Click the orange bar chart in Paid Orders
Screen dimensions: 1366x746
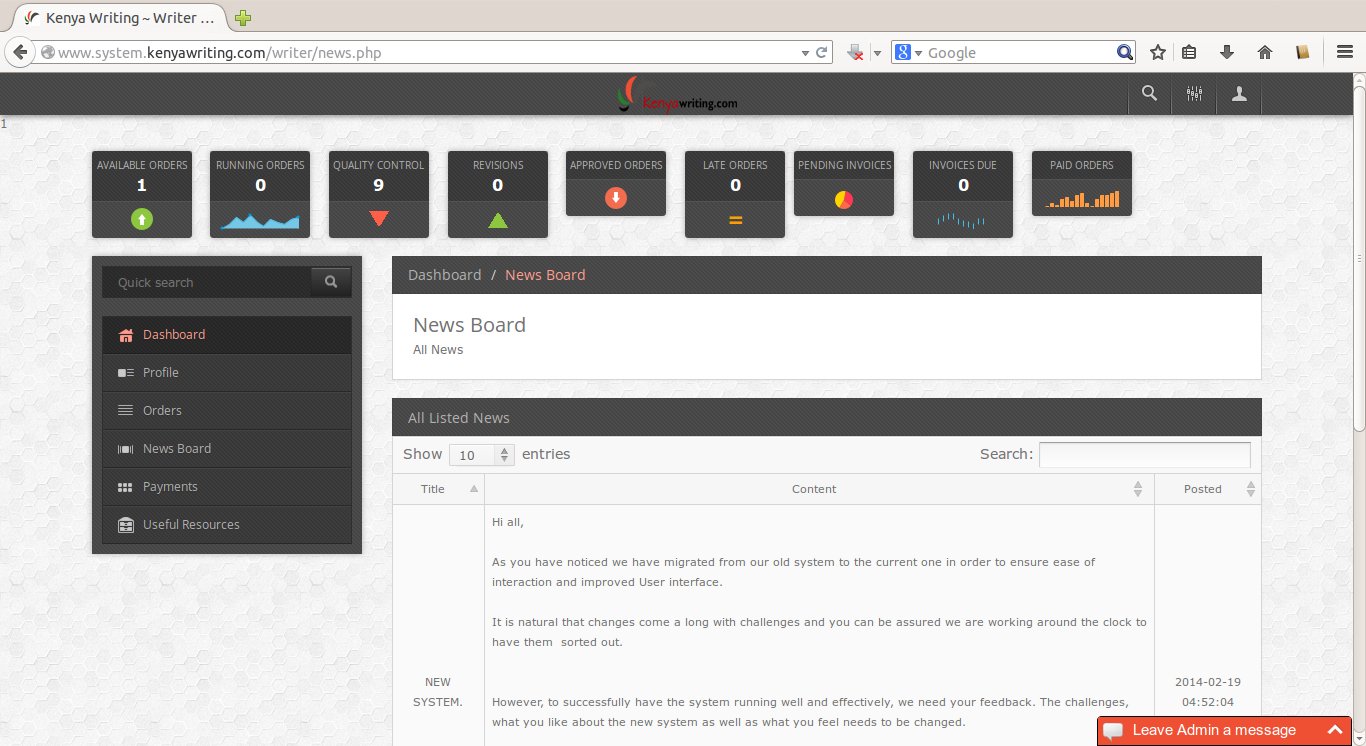click(1082, 199)
